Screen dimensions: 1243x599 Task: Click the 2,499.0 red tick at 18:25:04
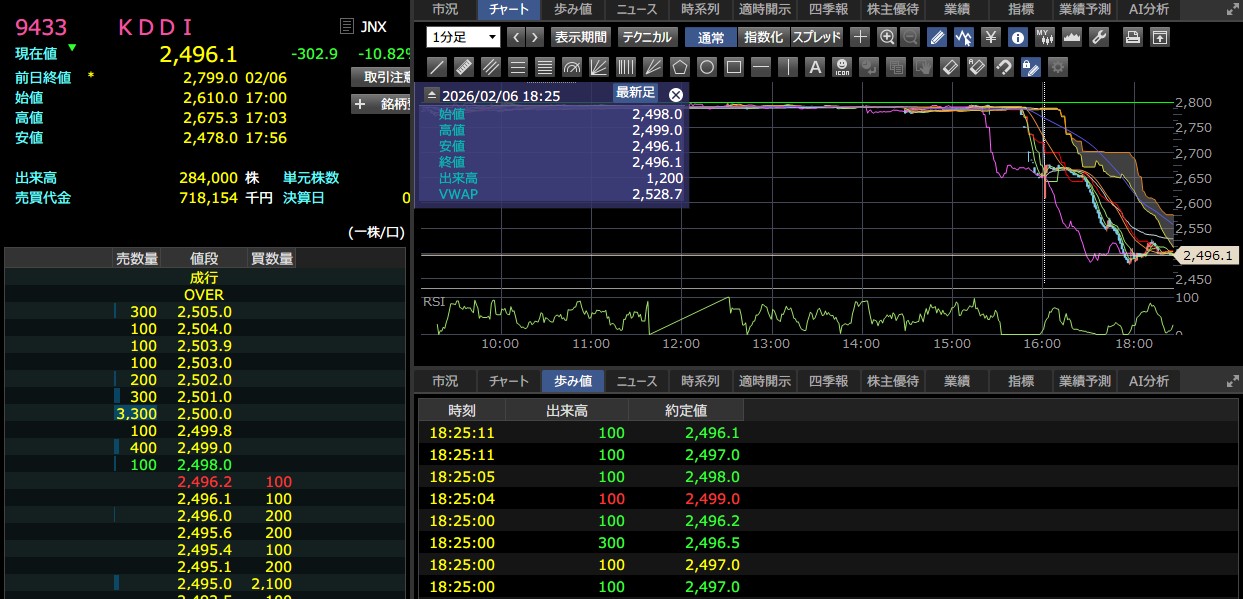click(x=712, y=498)
